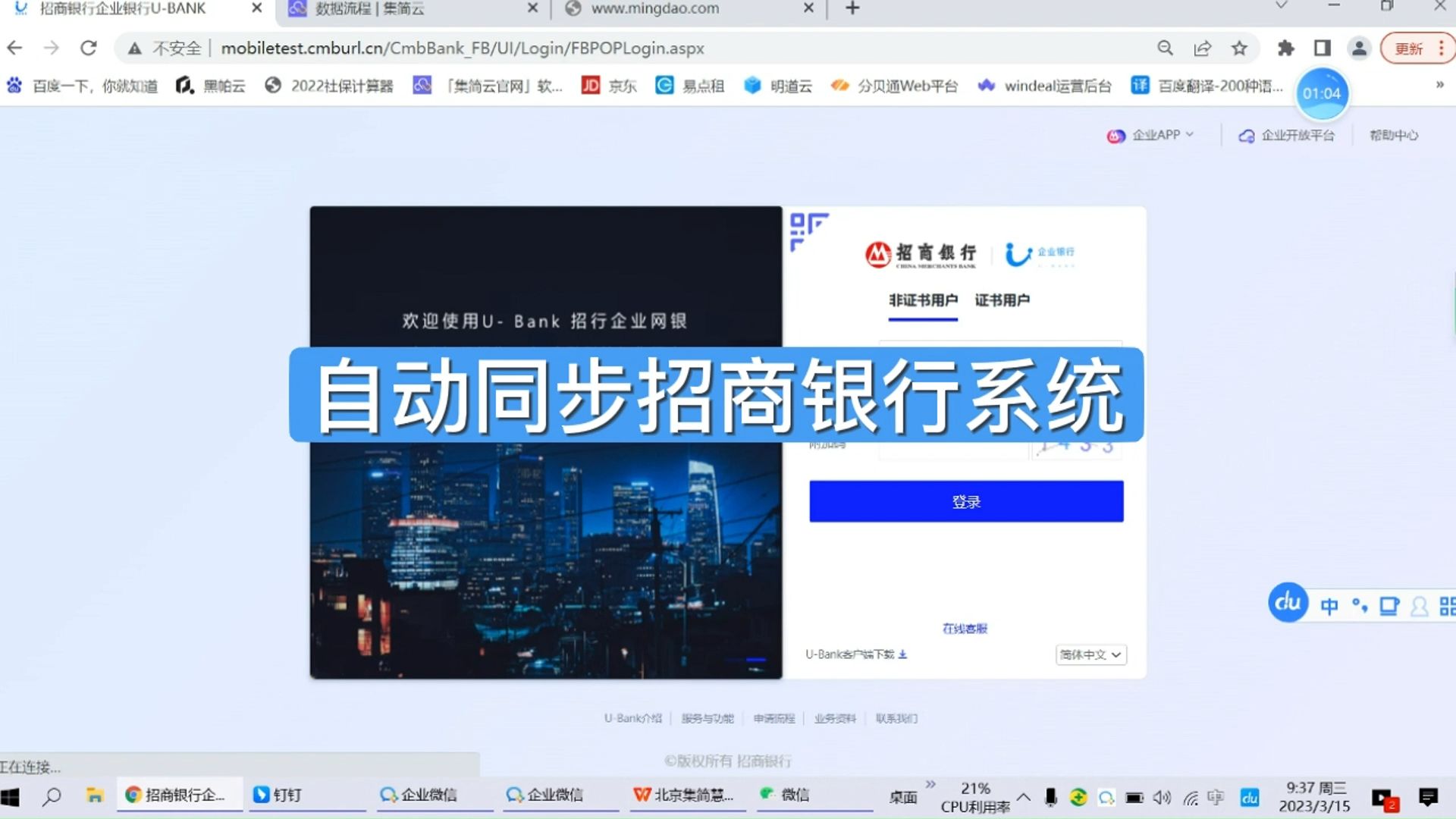Viewport: 1456px width, 819px height.
Task: Click the address bar URL field
Action: (x=463, y=49)
